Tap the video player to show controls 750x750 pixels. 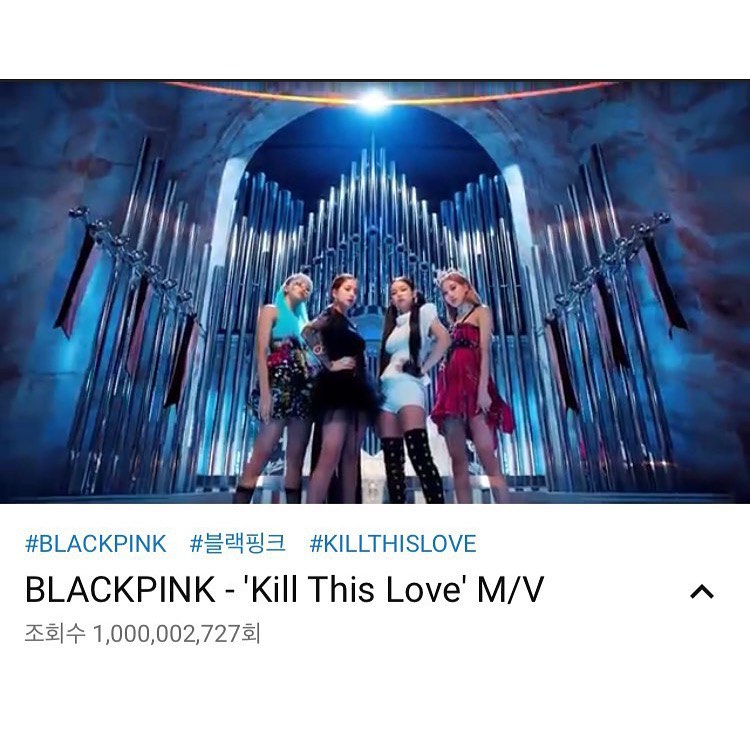[x=375, y=291]
